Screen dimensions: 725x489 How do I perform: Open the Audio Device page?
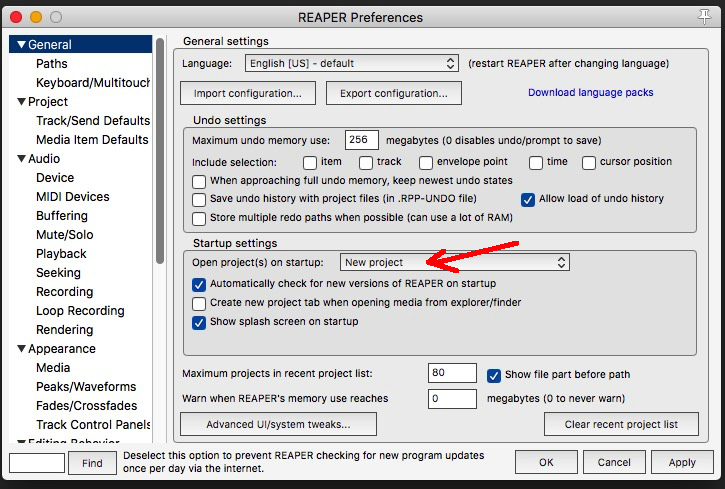55,177
